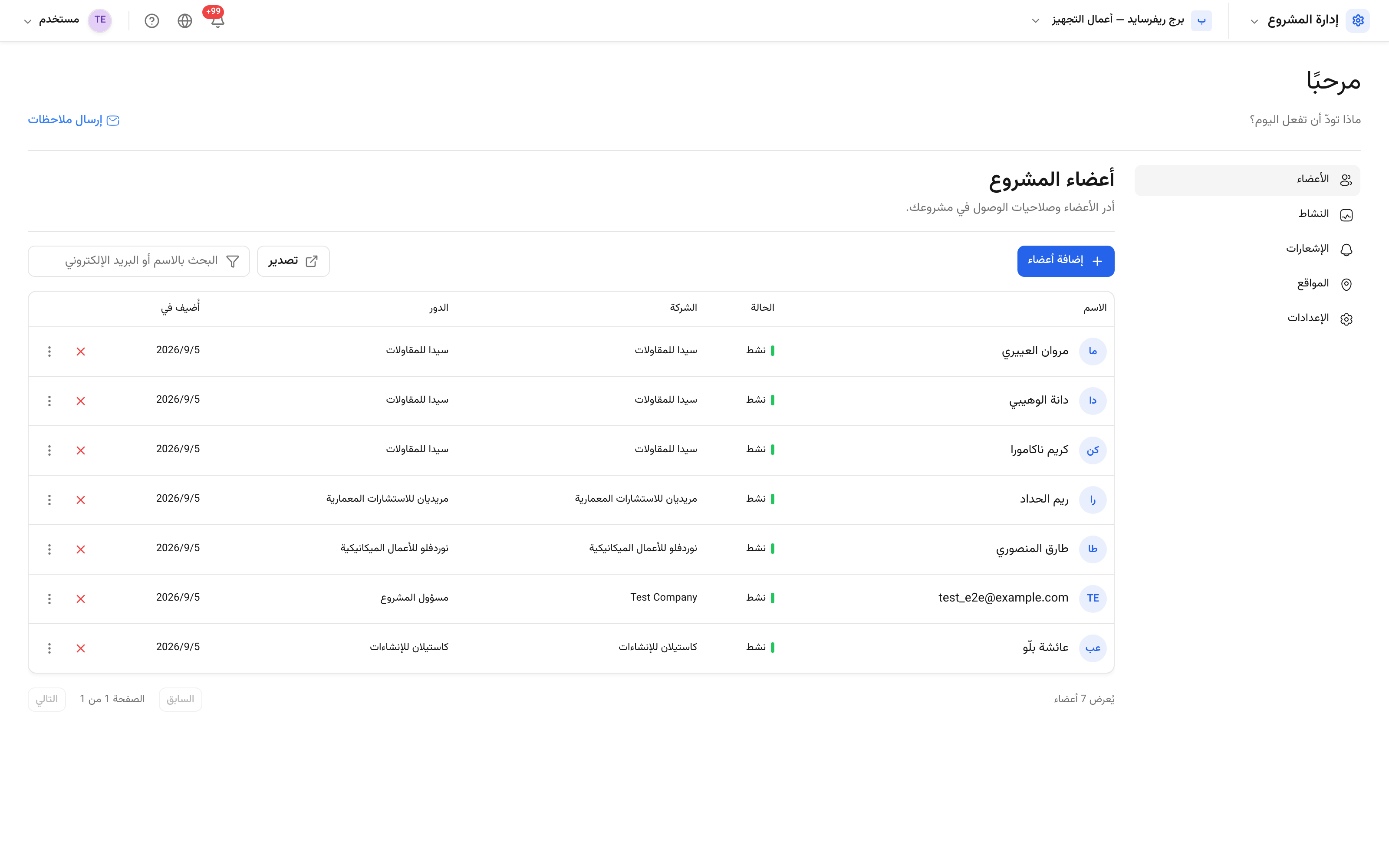Click the أُضيف في column header
Viewport: 1389px width, 868px height.
tap(180, 308)
